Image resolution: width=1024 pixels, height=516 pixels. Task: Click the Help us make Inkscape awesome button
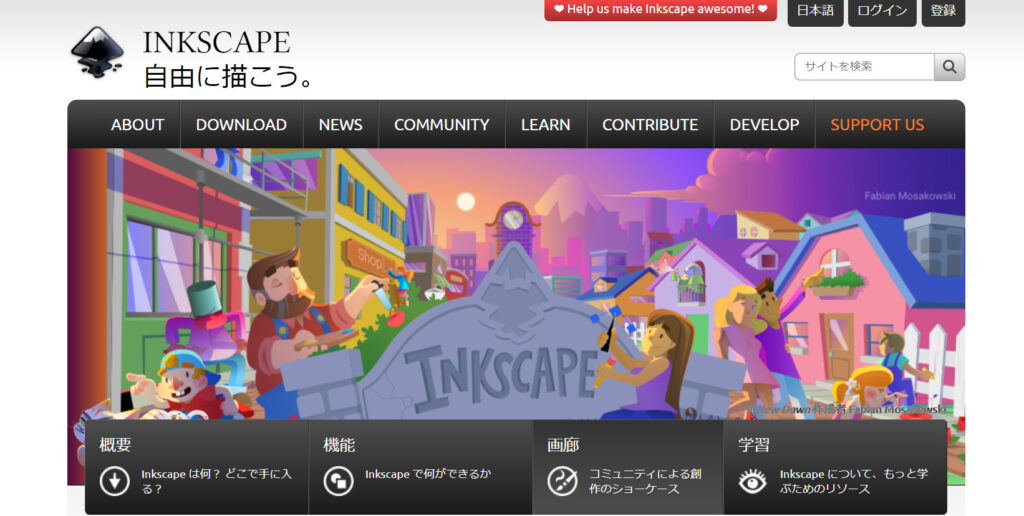[x=660, y=9]
